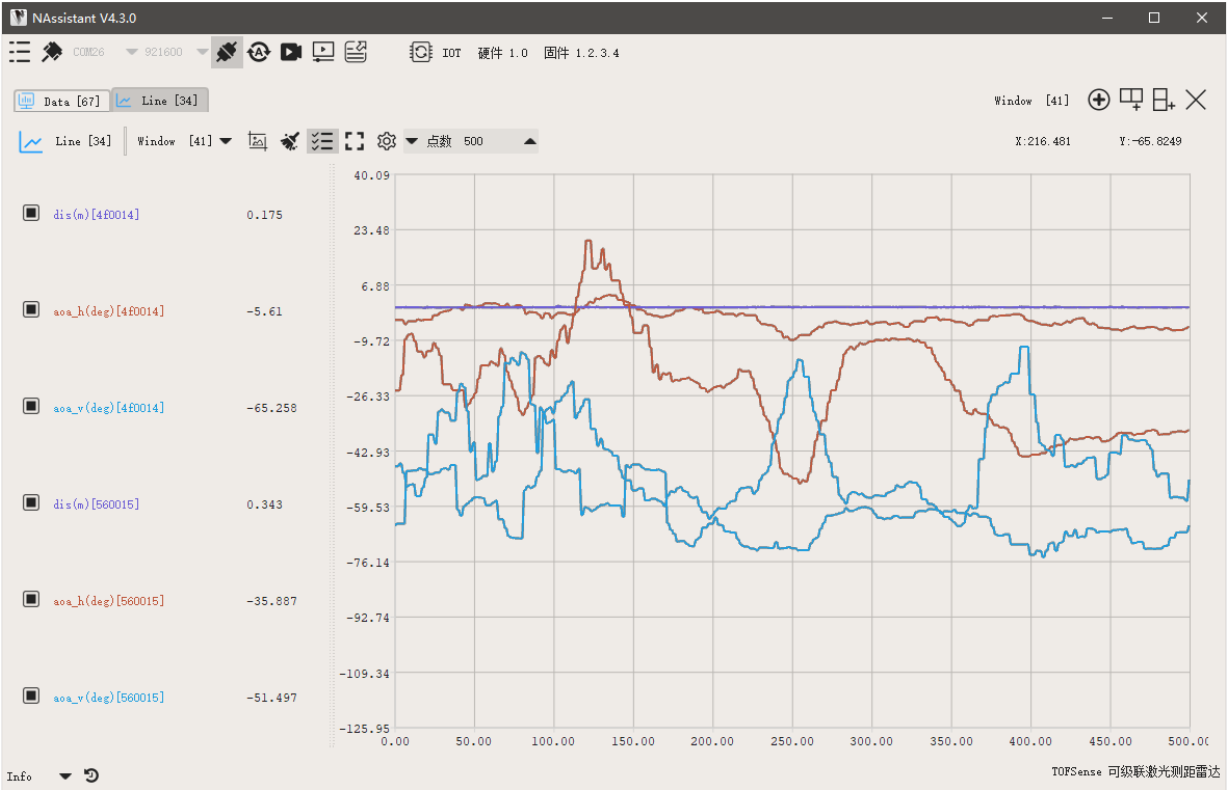Screen dimensions: 1228x791
Task: Clear the chart with the broom icon
Action: (290, 141)
